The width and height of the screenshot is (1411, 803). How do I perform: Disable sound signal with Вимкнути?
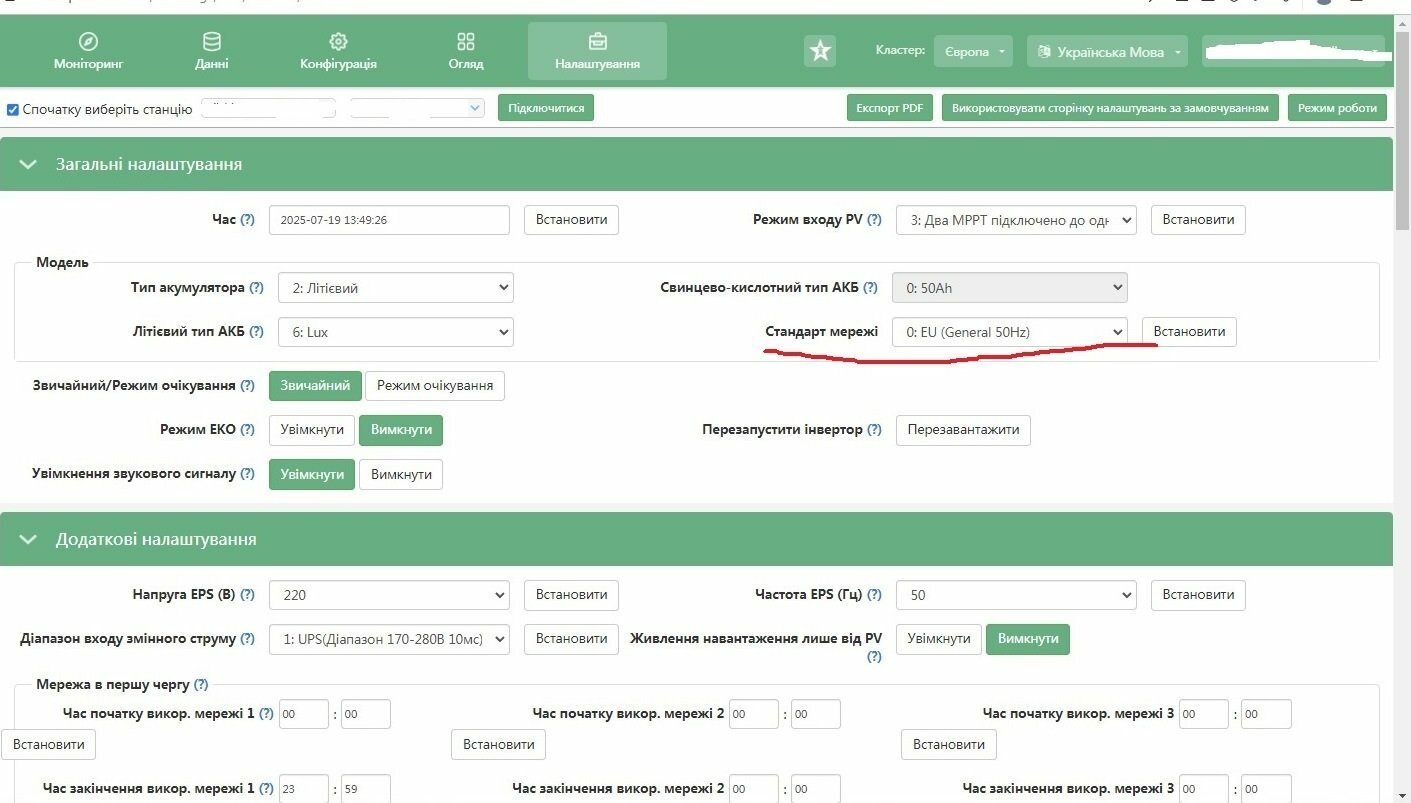pos(401,474)
